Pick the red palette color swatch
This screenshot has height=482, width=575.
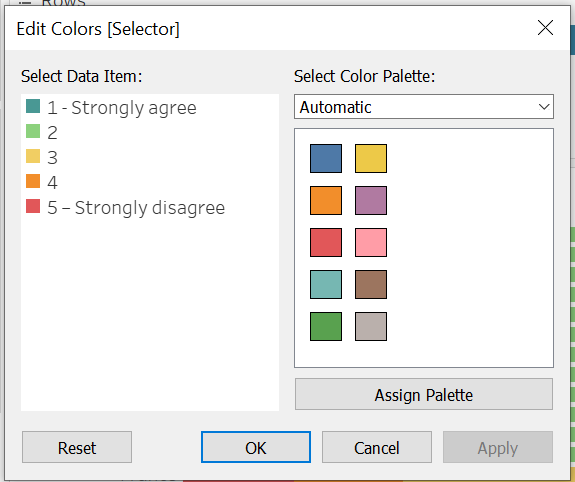pos(326,242)
